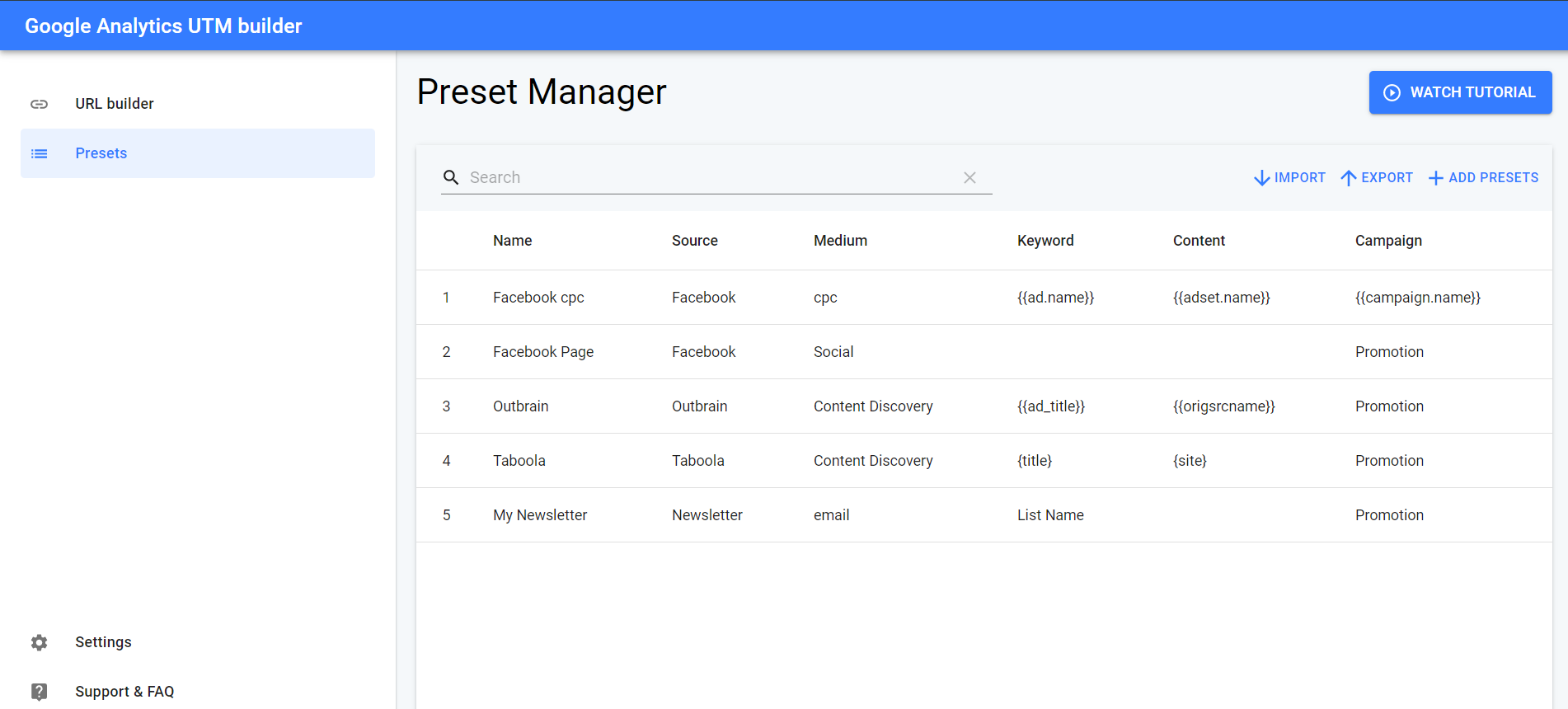Click the Social medium cell
The width and height of the screenshot is (1568, 709).
[x=833, y=352]
